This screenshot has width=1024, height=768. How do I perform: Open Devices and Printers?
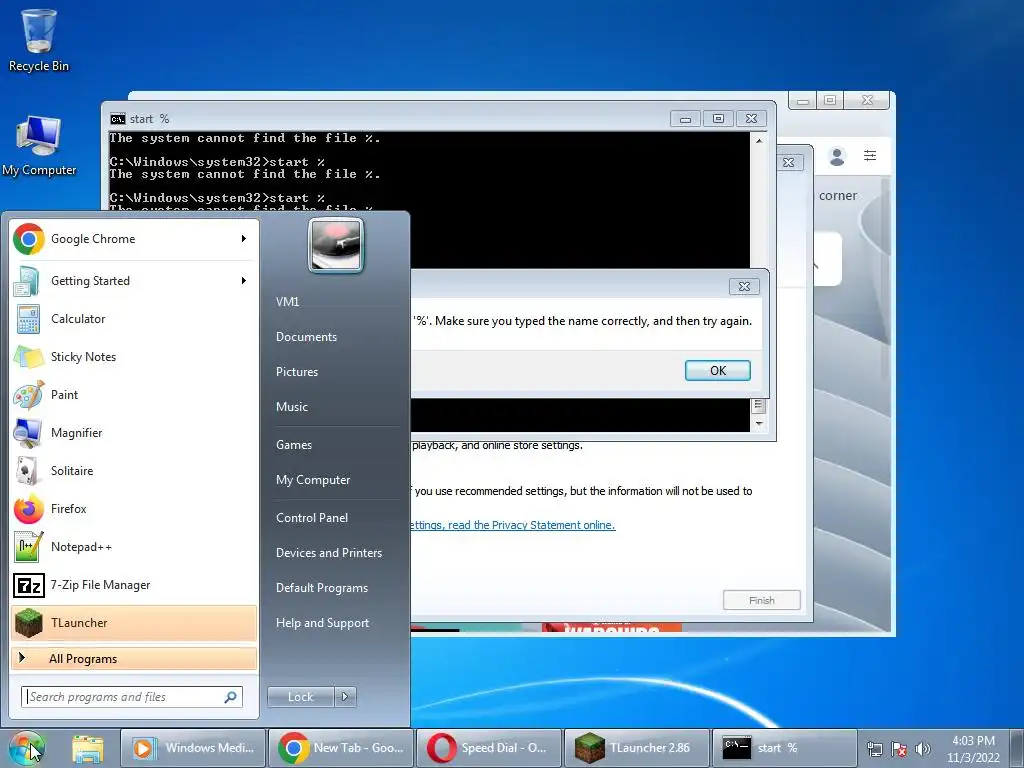tap(328, 553)
